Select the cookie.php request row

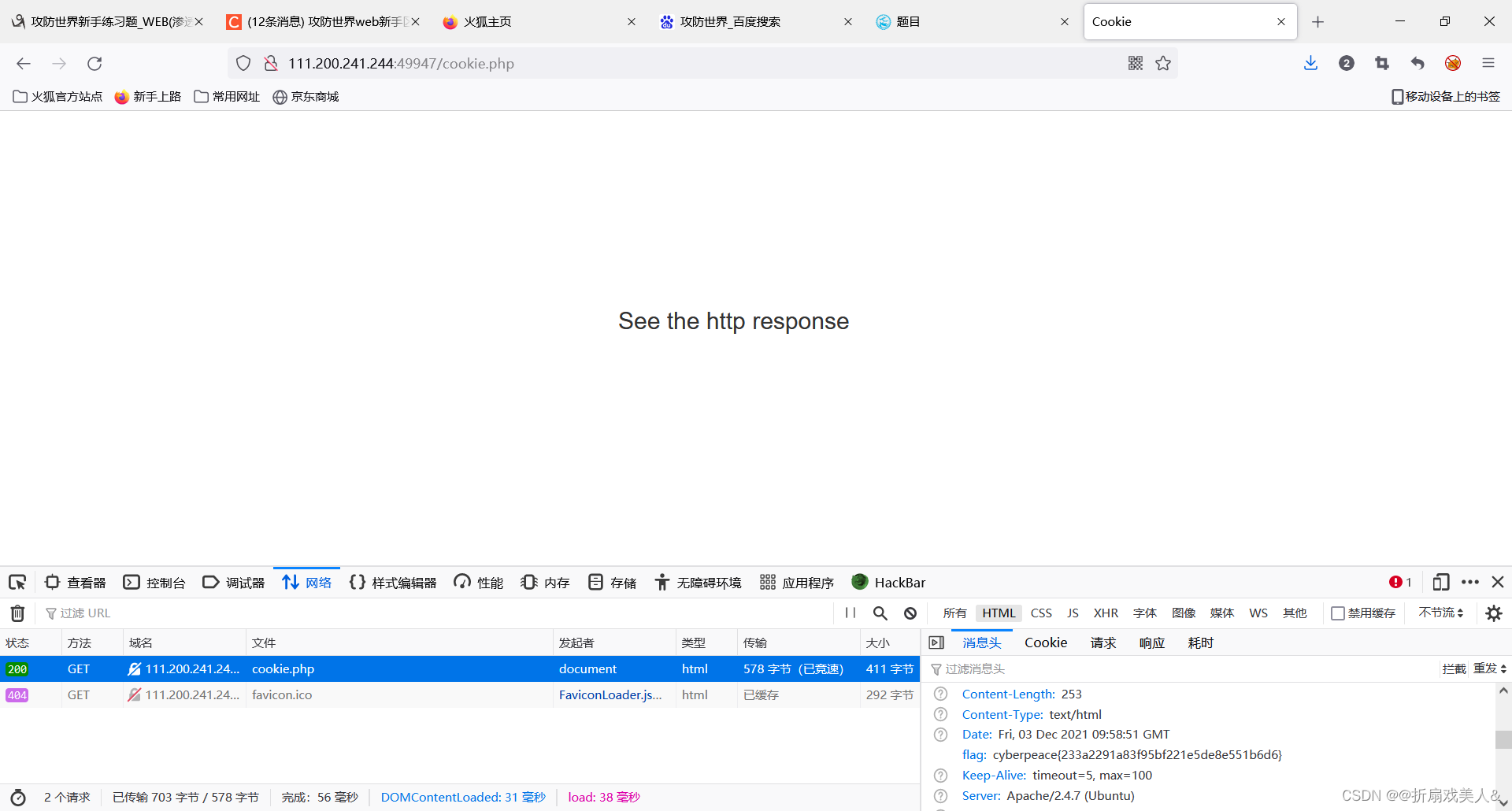(460, 669)
